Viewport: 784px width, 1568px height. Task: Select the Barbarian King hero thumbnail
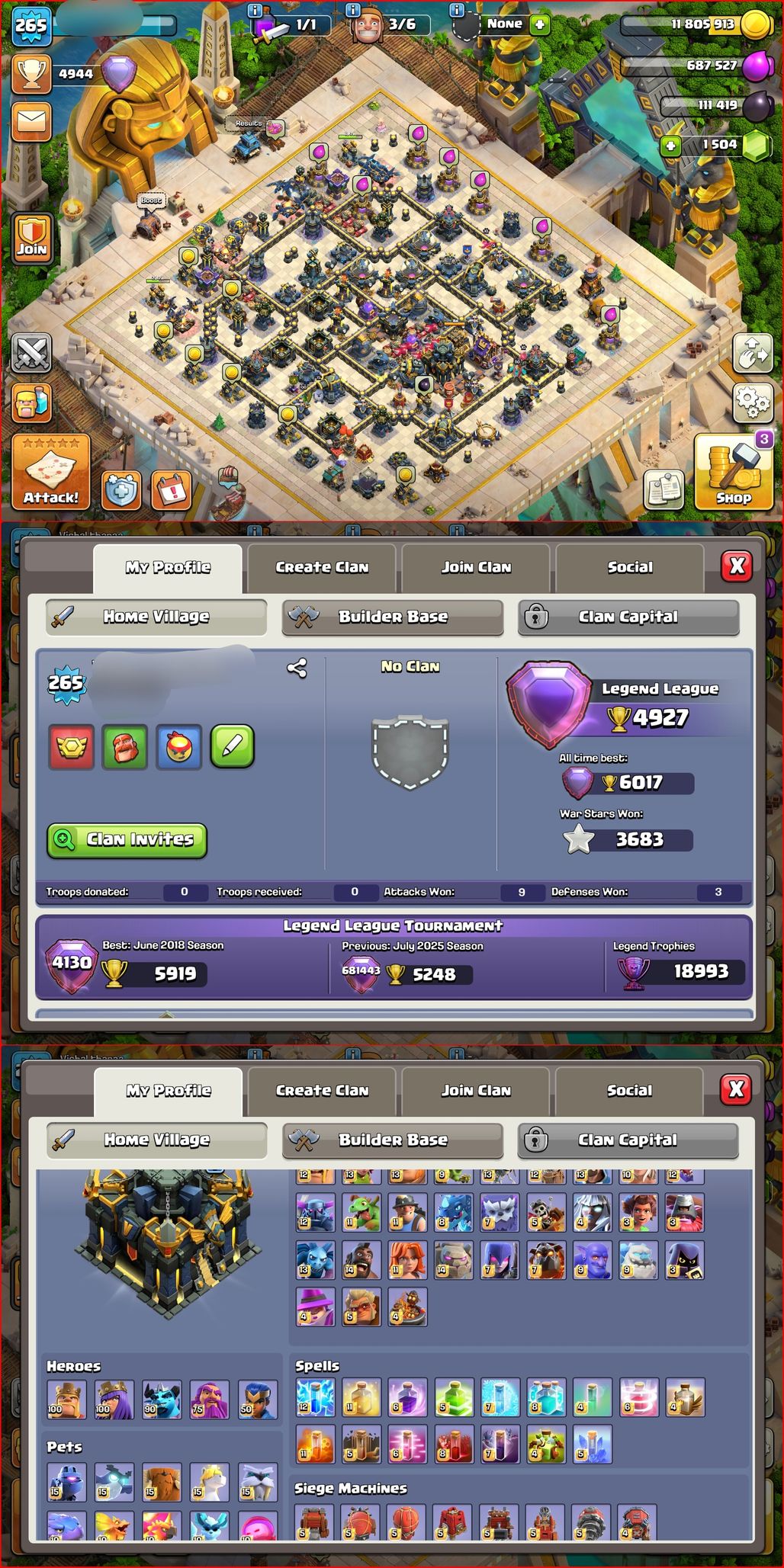(x=67, y=1400)
